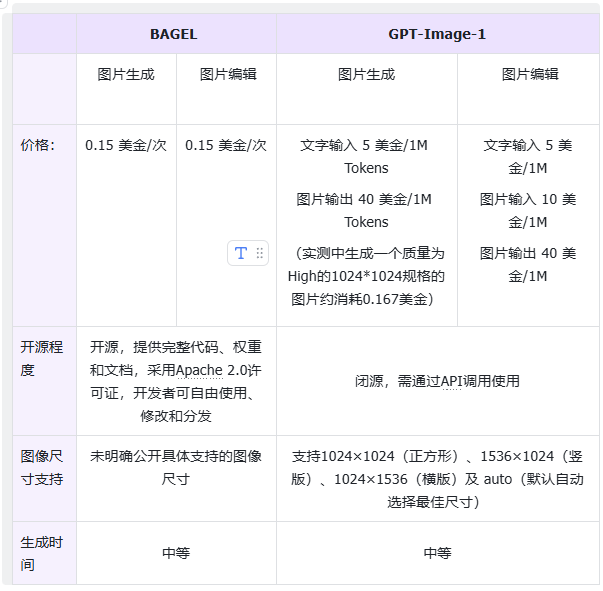Image resolution: width=603 pixels, height=591 pixels.
Task: Select the GPT-Image-1 column header
Action: click(437, 34)
